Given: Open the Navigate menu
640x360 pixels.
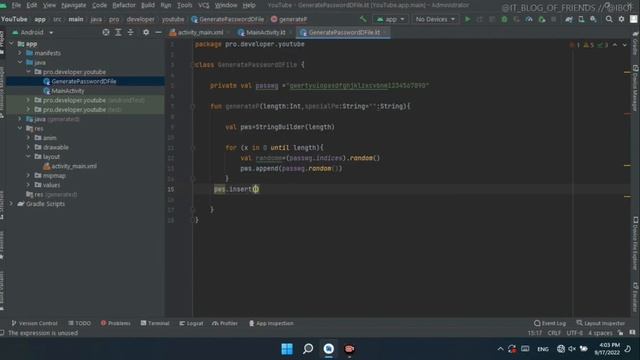Looking at the screenshot, I should pos(73,5).
